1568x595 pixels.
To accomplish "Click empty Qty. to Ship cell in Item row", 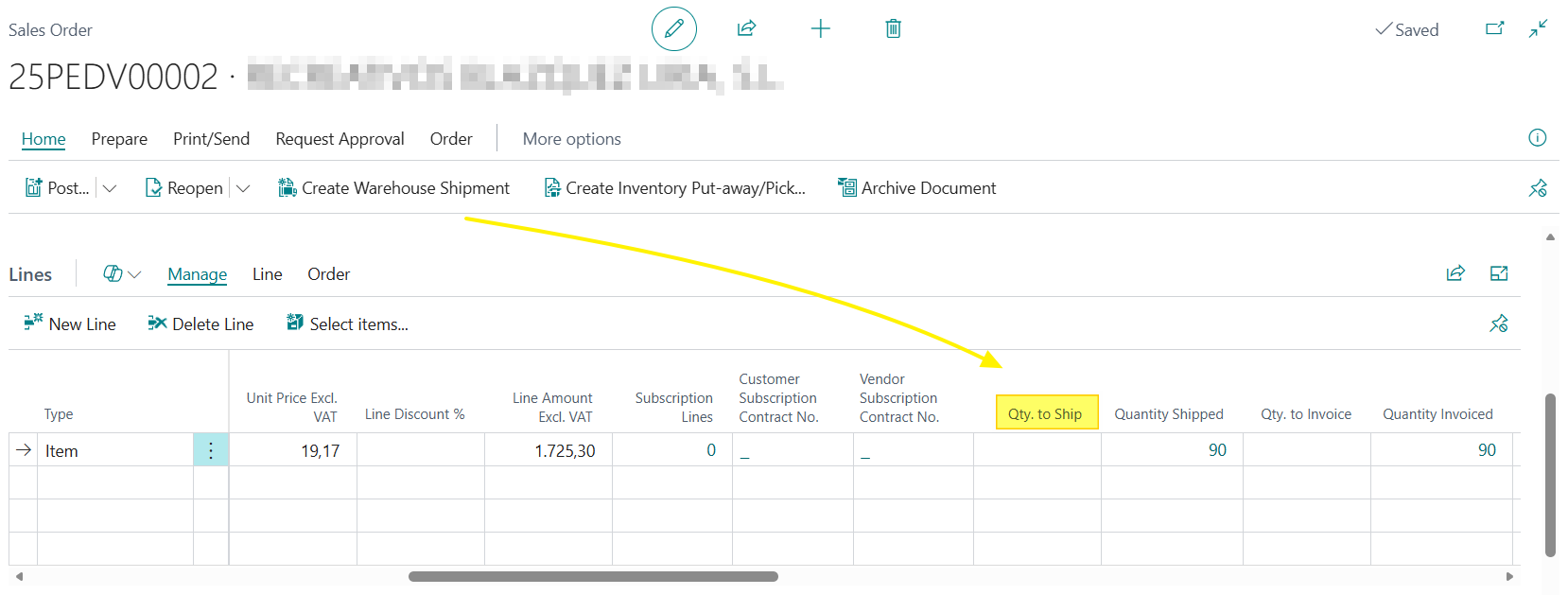I will 1037,450.
